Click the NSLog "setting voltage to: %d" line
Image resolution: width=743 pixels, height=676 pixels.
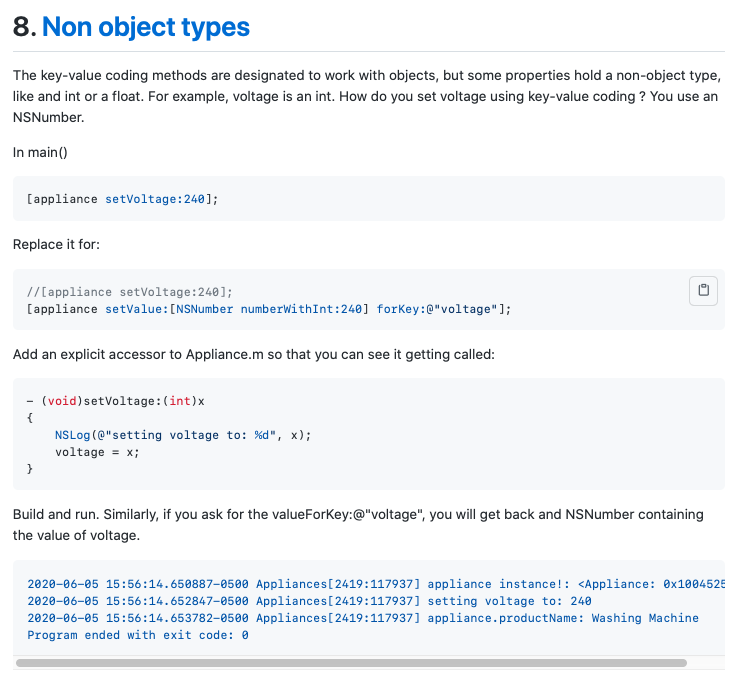click(183, 435)
